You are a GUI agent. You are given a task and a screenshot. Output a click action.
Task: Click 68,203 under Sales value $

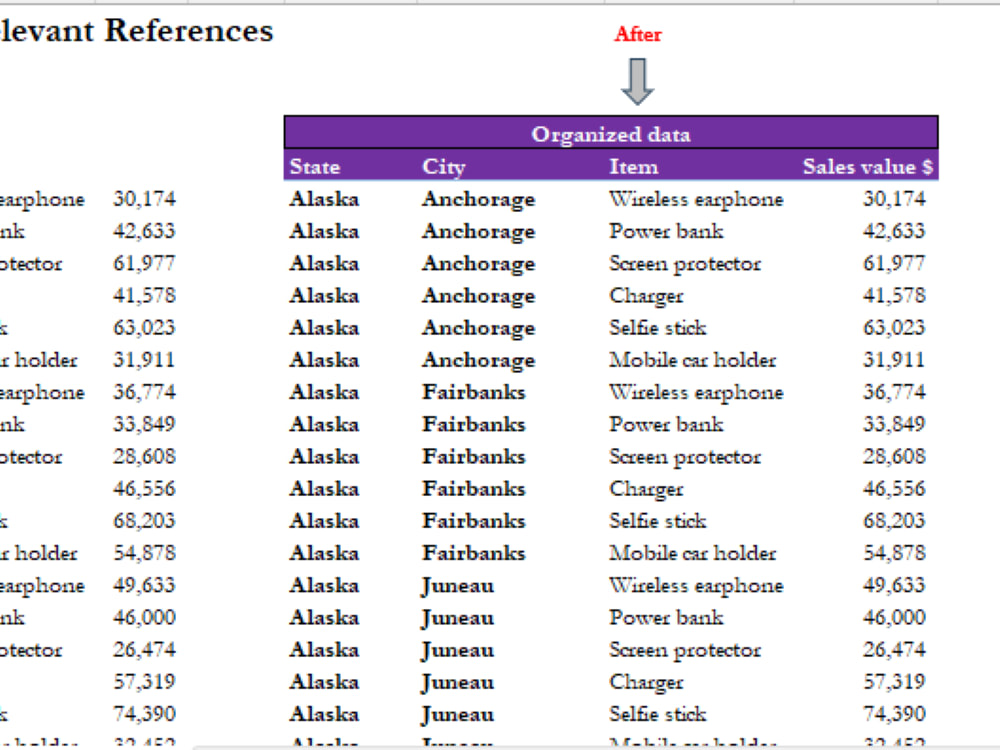(894, 520)
